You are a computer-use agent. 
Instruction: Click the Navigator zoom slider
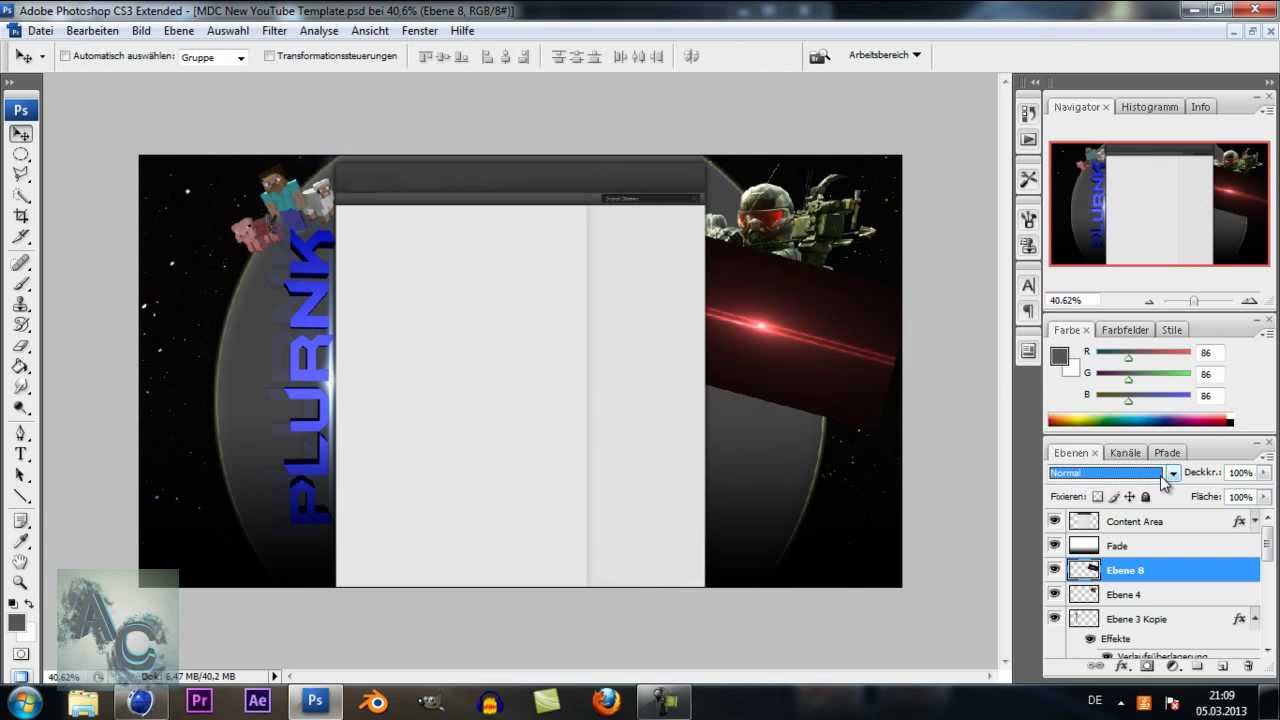(x=1194, y=301)
